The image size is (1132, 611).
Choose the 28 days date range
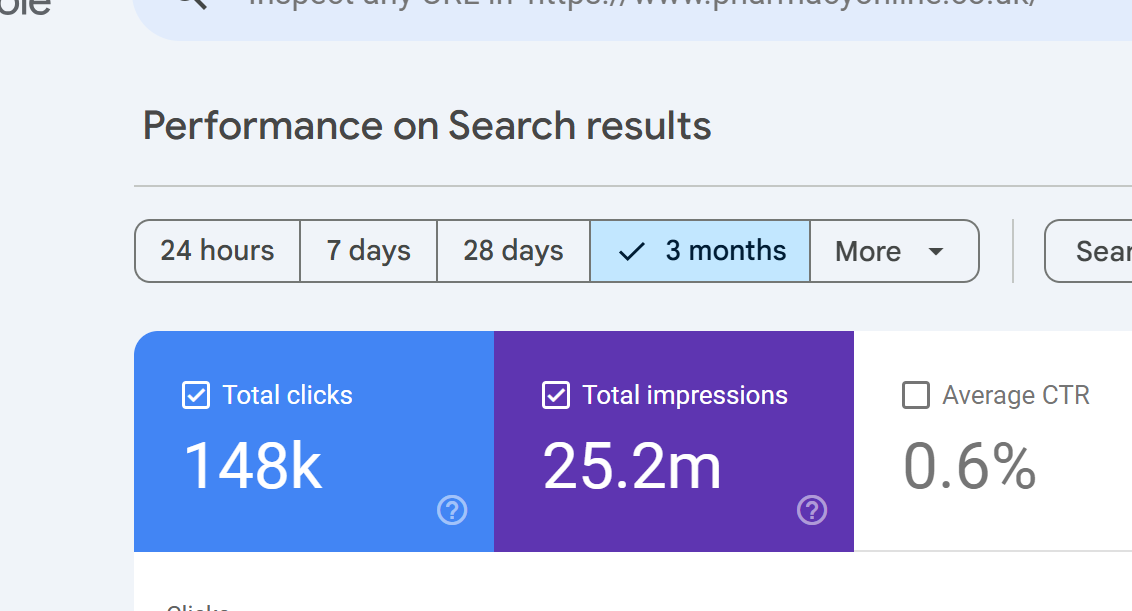click(x=513, y=251)
